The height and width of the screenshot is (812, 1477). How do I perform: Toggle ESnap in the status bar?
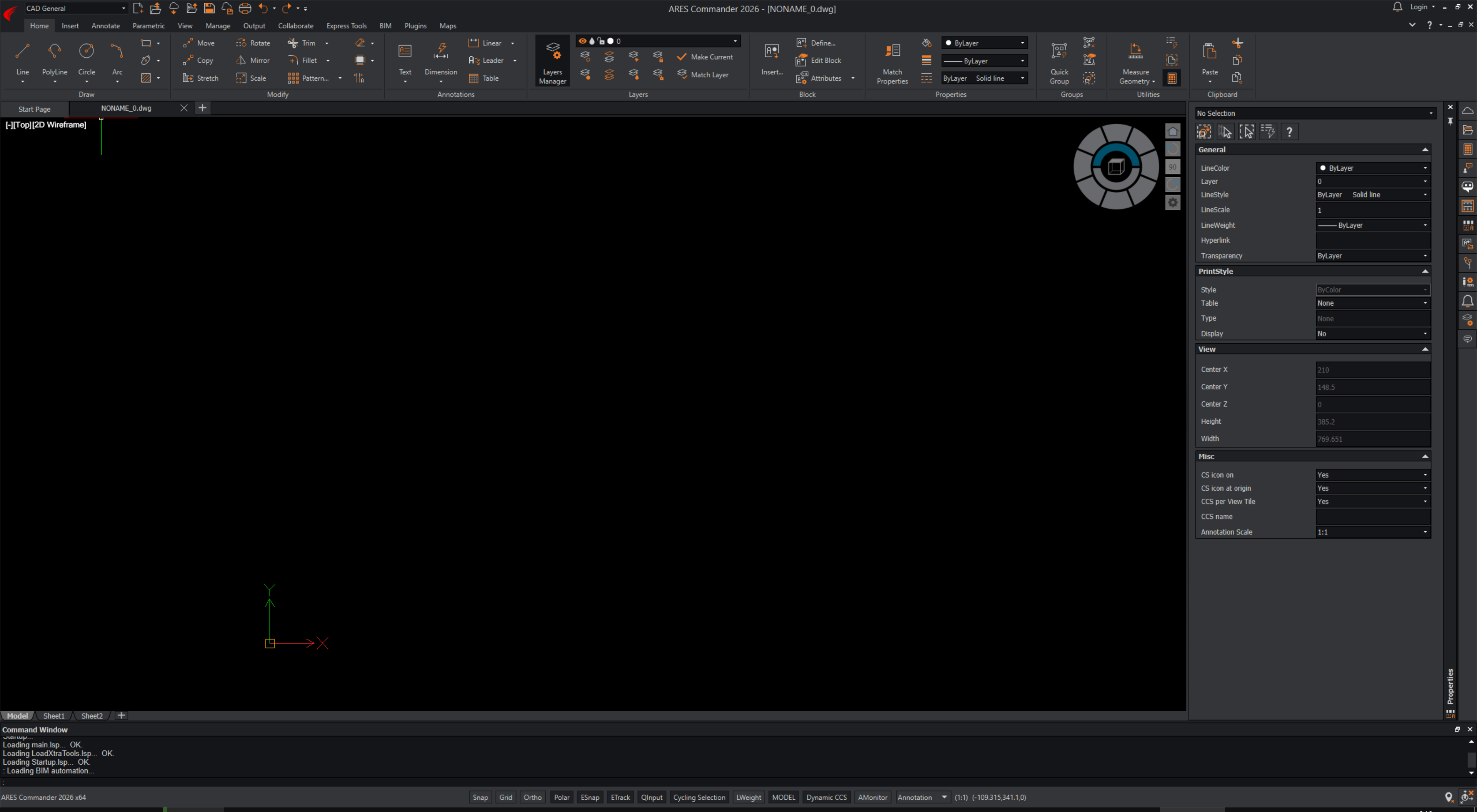pos(589,797)
